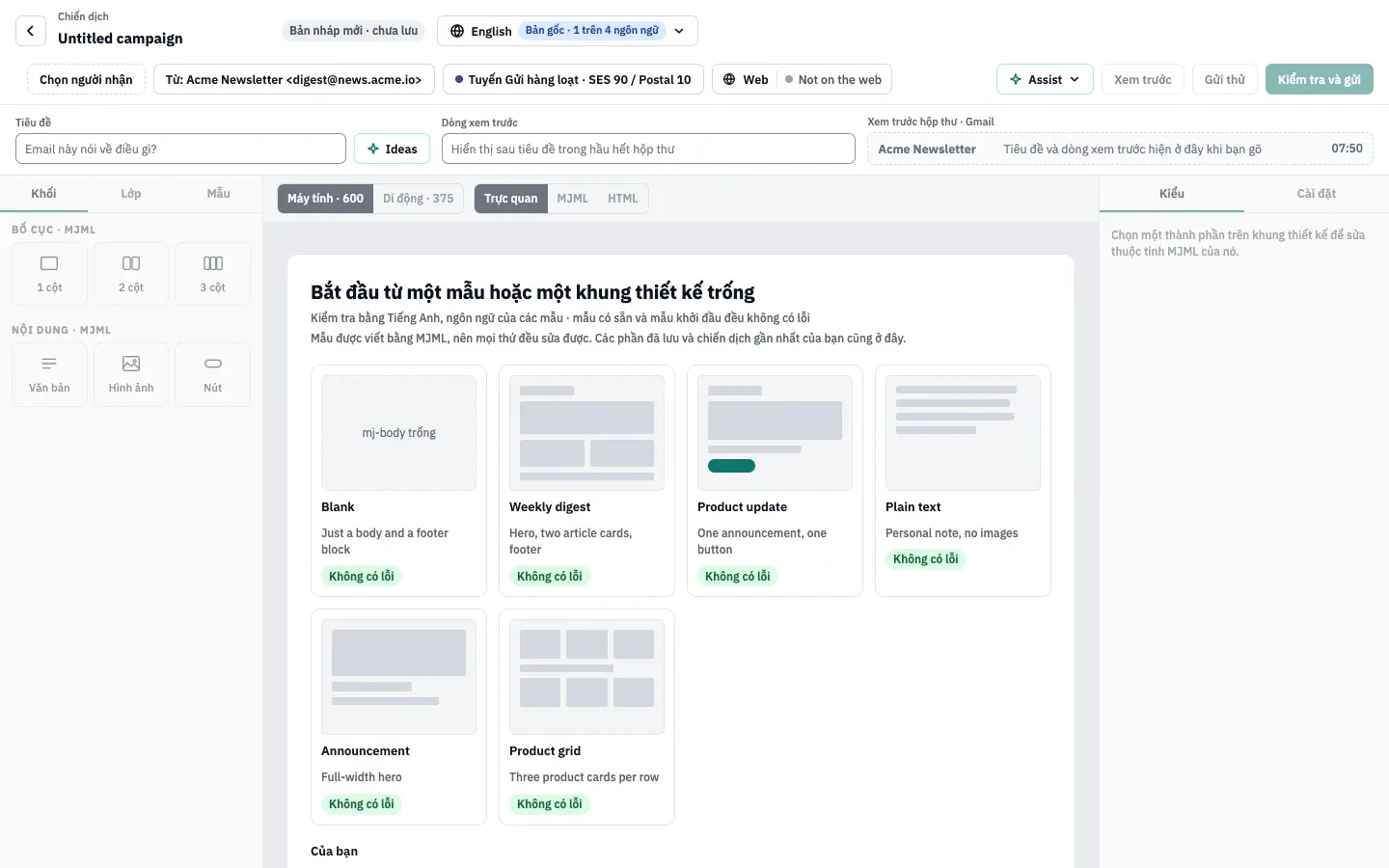
Task: Click the 'Gửi thử' test send button
Action: 1225,79
